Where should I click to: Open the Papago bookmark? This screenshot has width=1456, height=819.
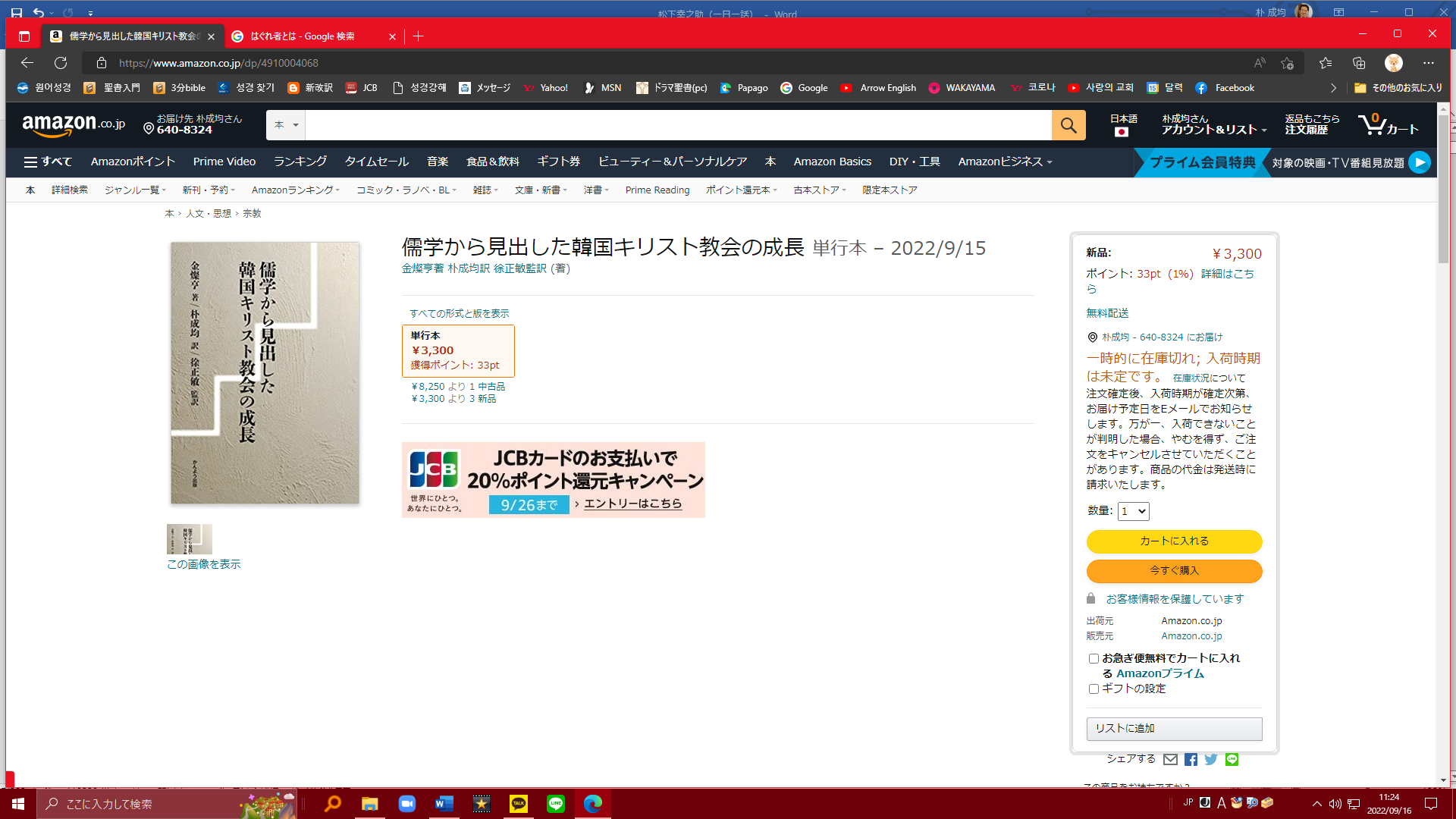click(744, 88)
